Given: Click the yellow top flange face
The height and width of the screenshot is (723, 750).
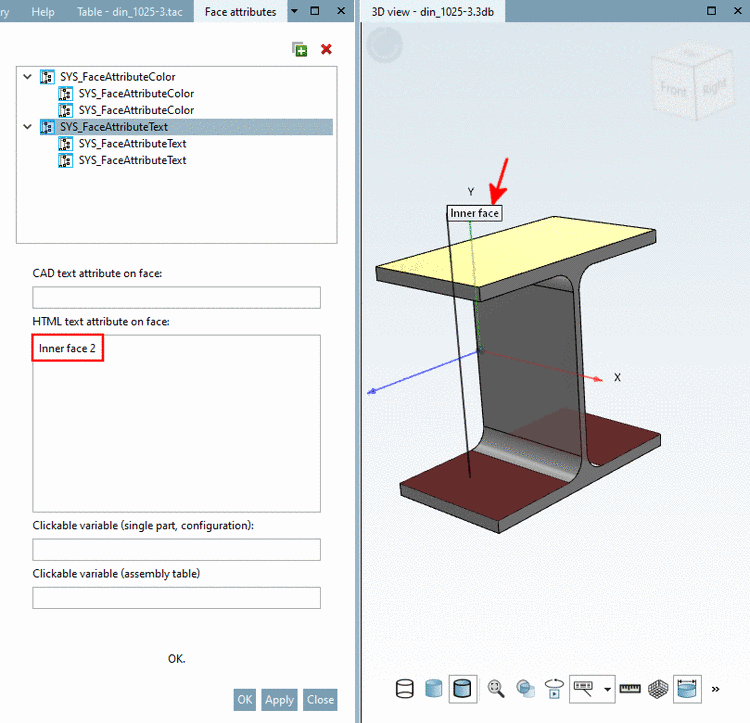Looking at the screenshot, I should click(516, 251).
